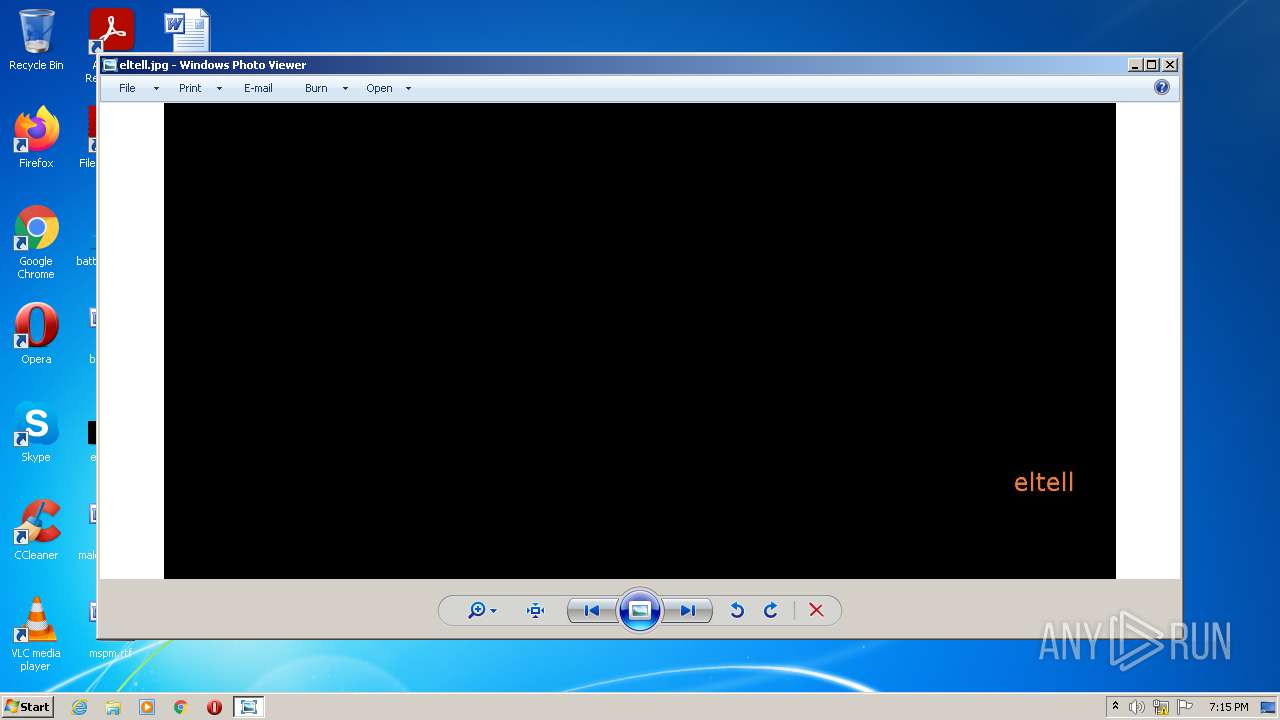This screenshot has height=720, width=1280.
Task: Select the Opera desktop shortcut
Action: 36,333
